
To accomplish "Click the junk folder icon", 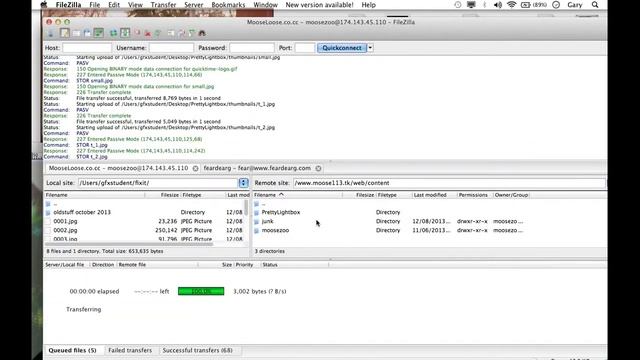I will (256, 221).
